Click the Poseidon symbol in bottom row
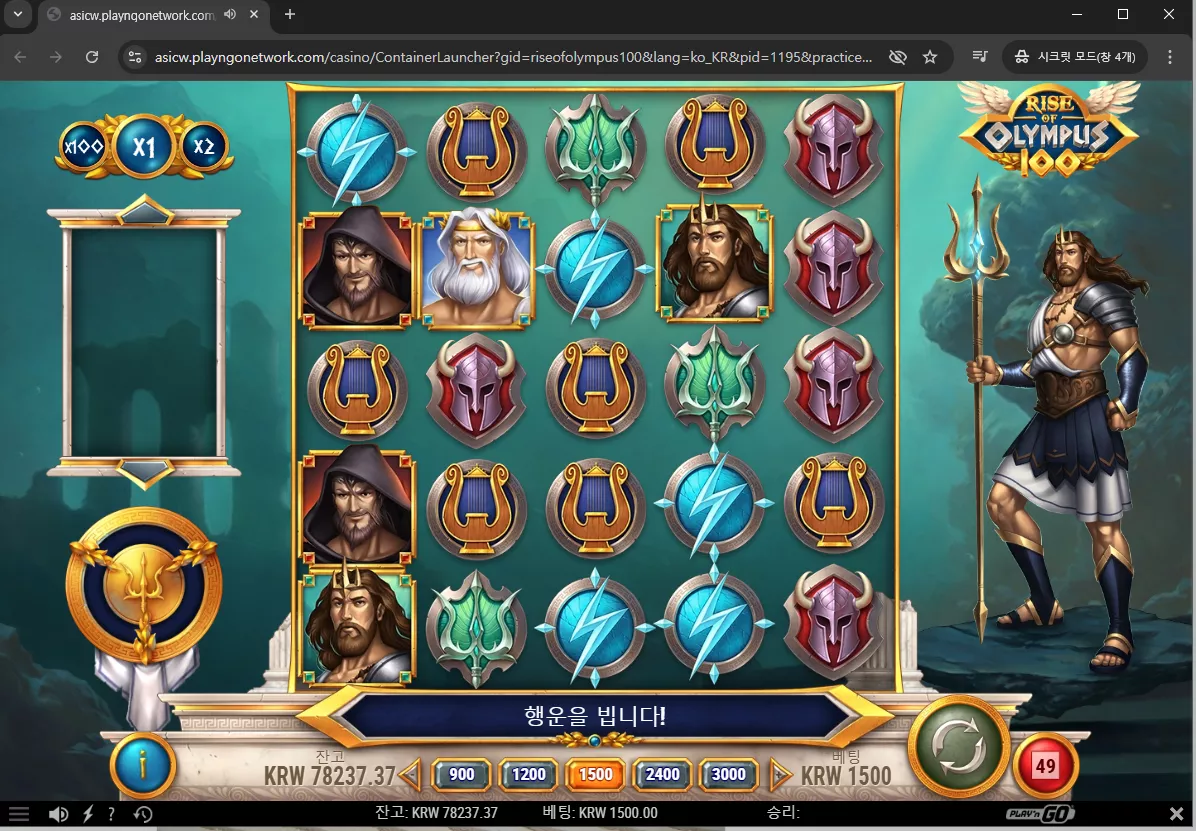This screenshot has height=831, width=1196. tap(358, 622)
